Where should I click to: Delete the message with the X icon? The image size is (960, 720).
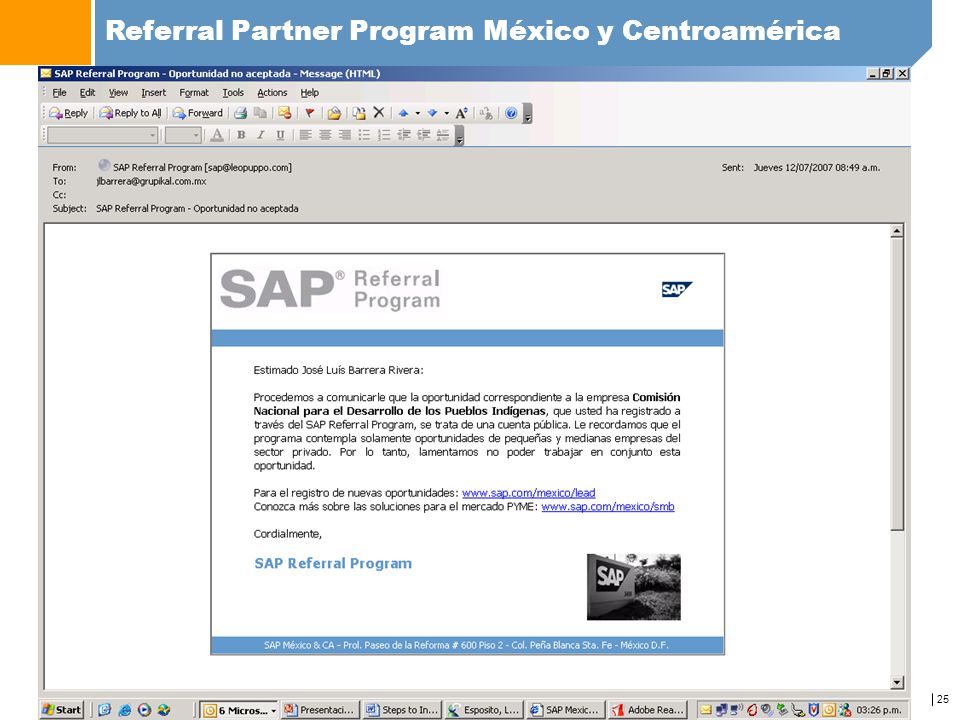[379, 113]
